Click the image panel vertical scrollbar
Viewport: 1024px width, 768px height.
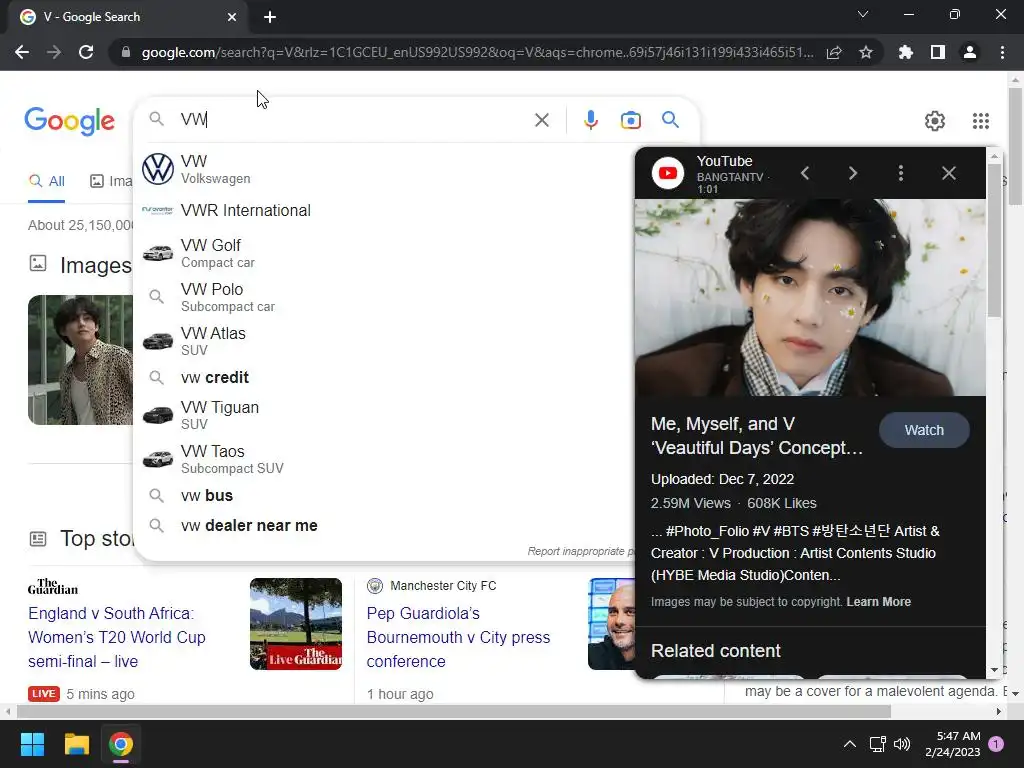pyautogui.click(x=994, y=241)
